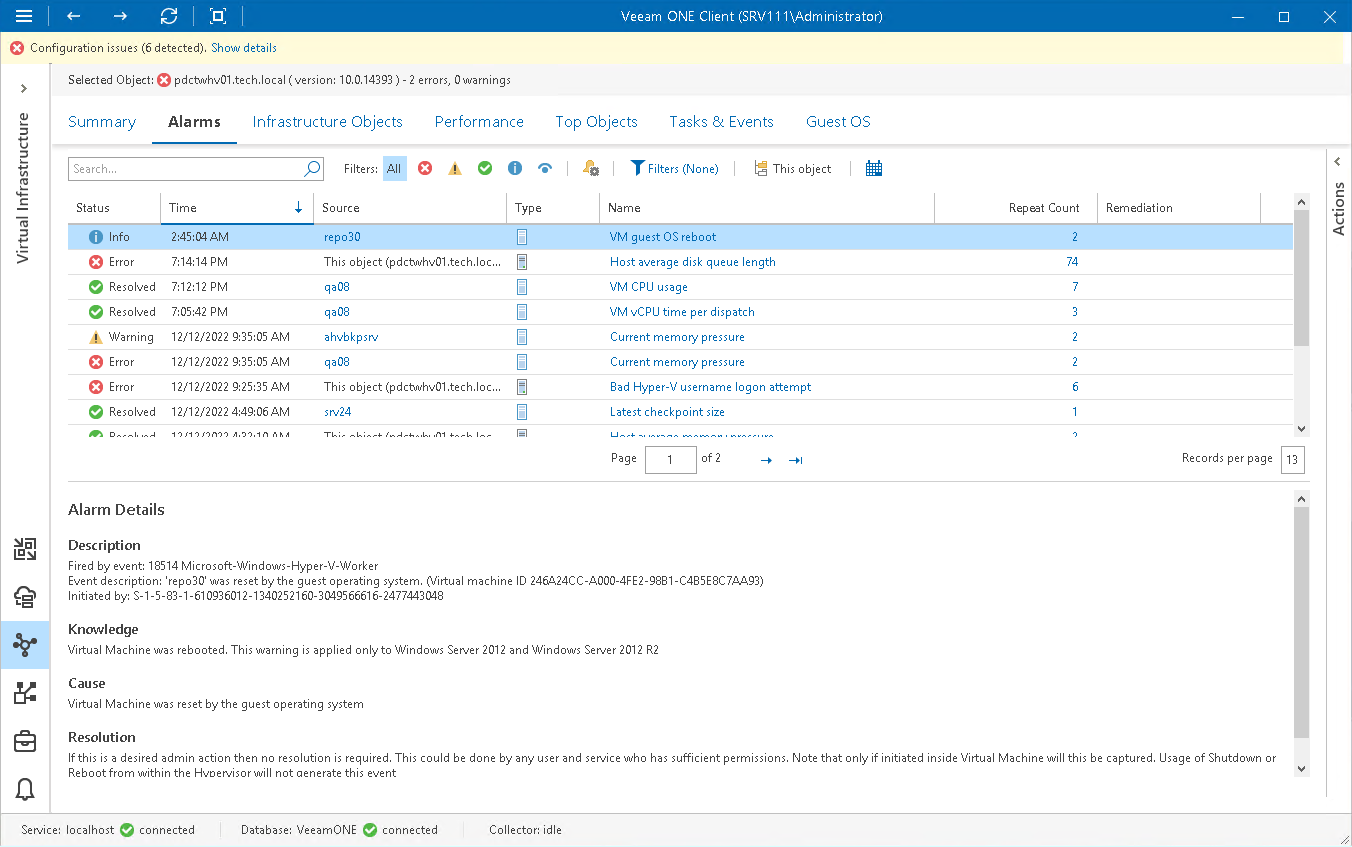Open the Tasks & Events tab
Image resolution: width=1352 pixels, height=847 pixels.
pyautogui.click(x=721, y=121)
